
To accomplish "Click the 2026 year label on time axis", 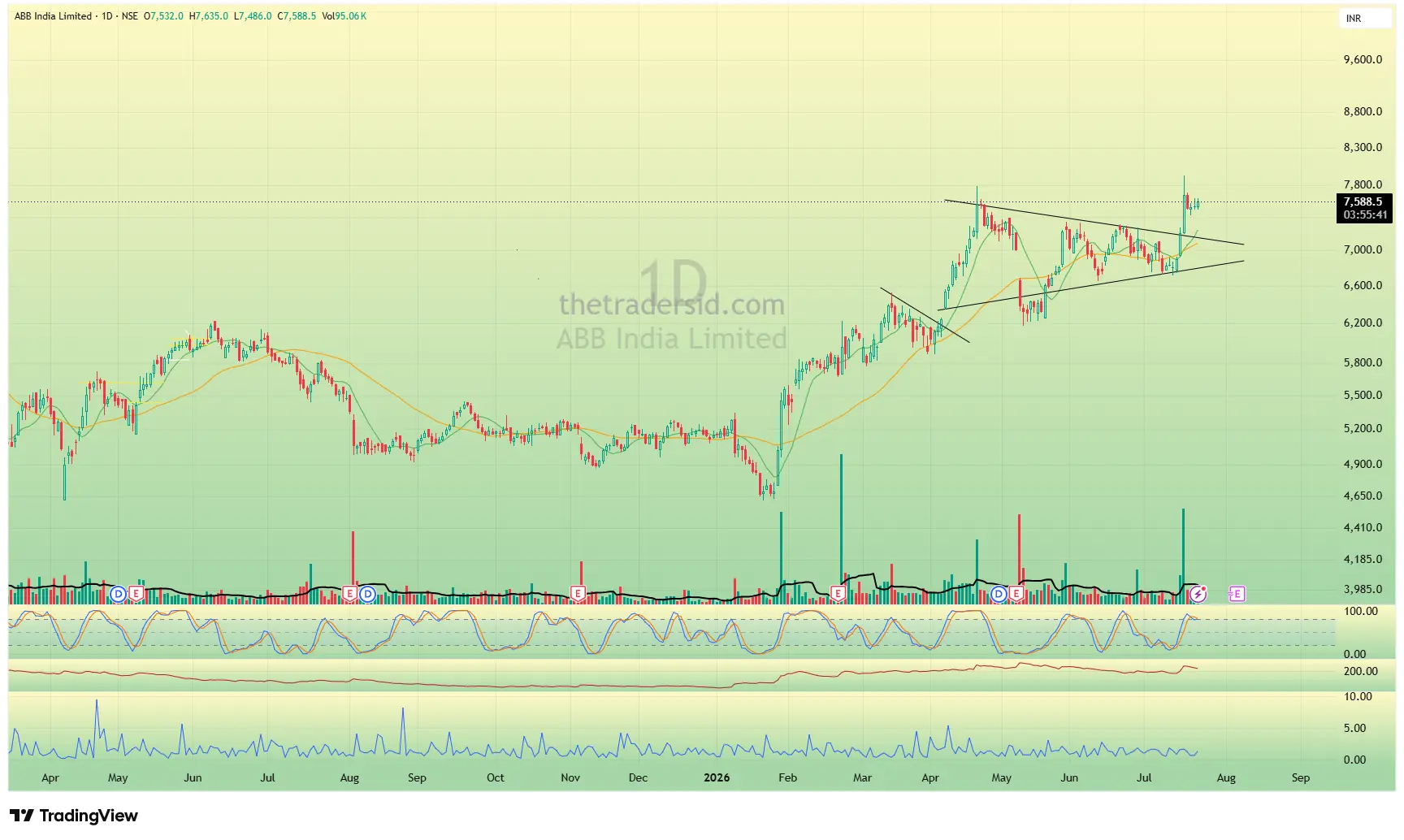I will [x=717, y=777].
